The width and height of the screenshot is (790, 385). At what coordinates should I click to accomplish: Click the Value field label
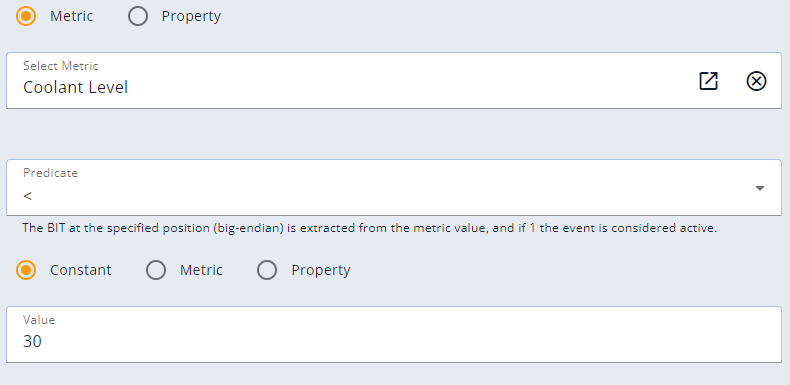[39, 319]
